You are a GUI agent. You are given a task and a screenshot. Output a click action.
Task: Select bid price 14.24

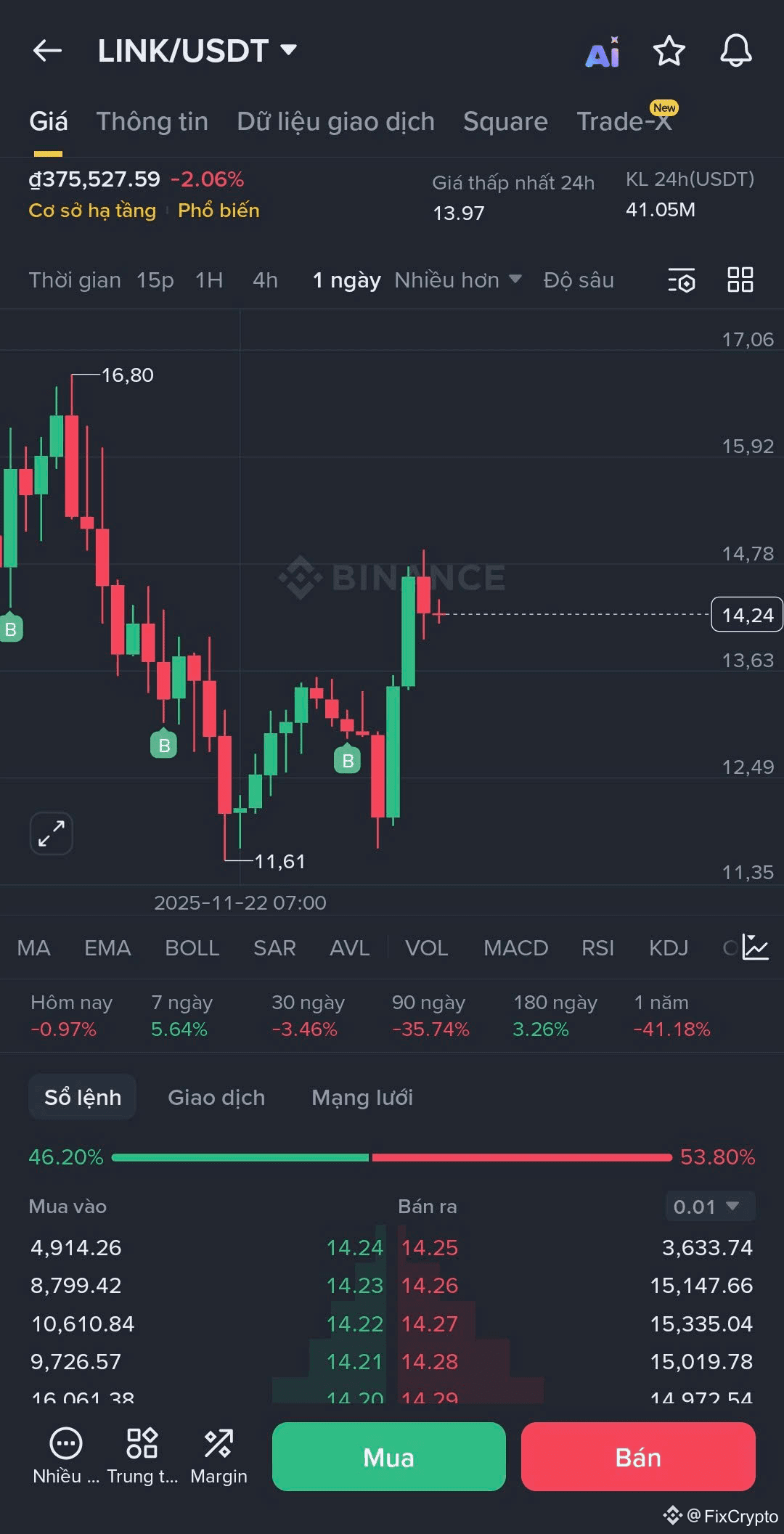(x=355, y=1247)
